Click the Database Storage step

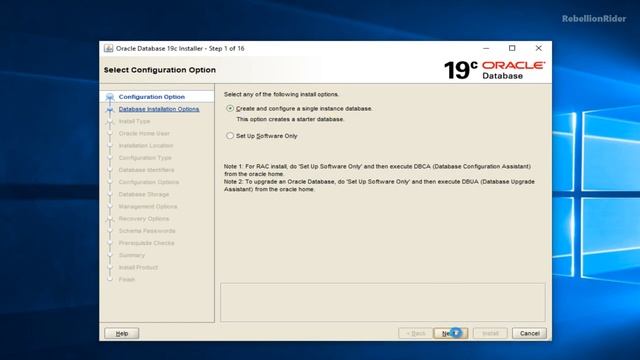(x=144, y=194)
